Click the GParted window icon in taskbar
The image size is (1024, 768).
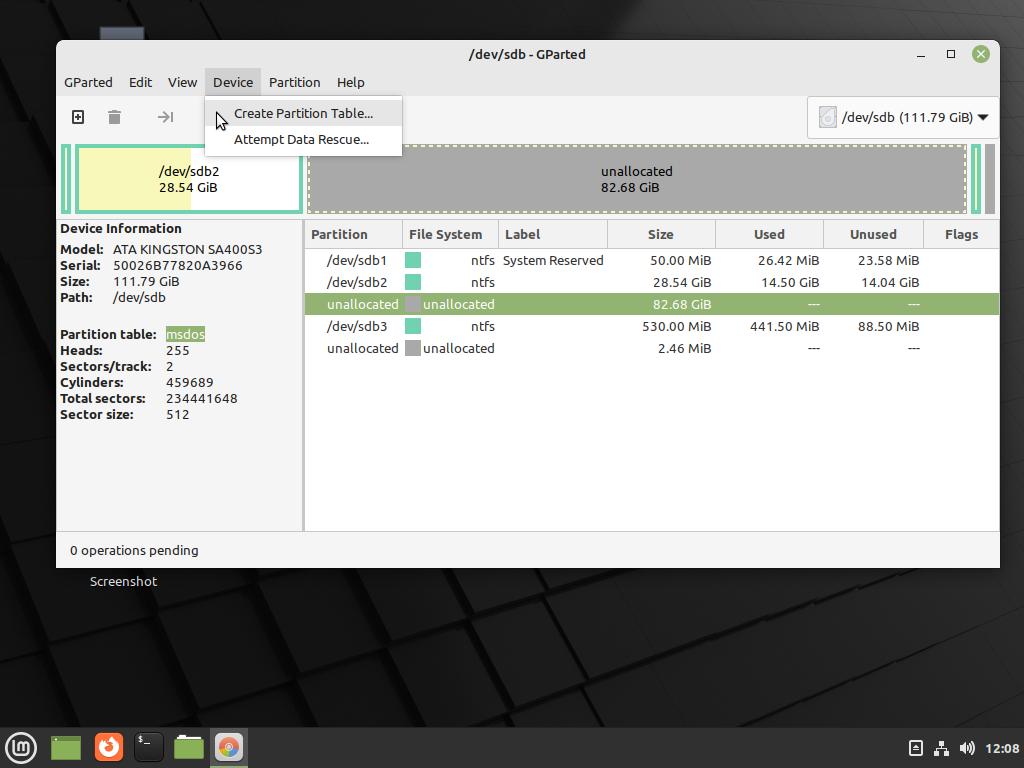(x=229, y=747)
